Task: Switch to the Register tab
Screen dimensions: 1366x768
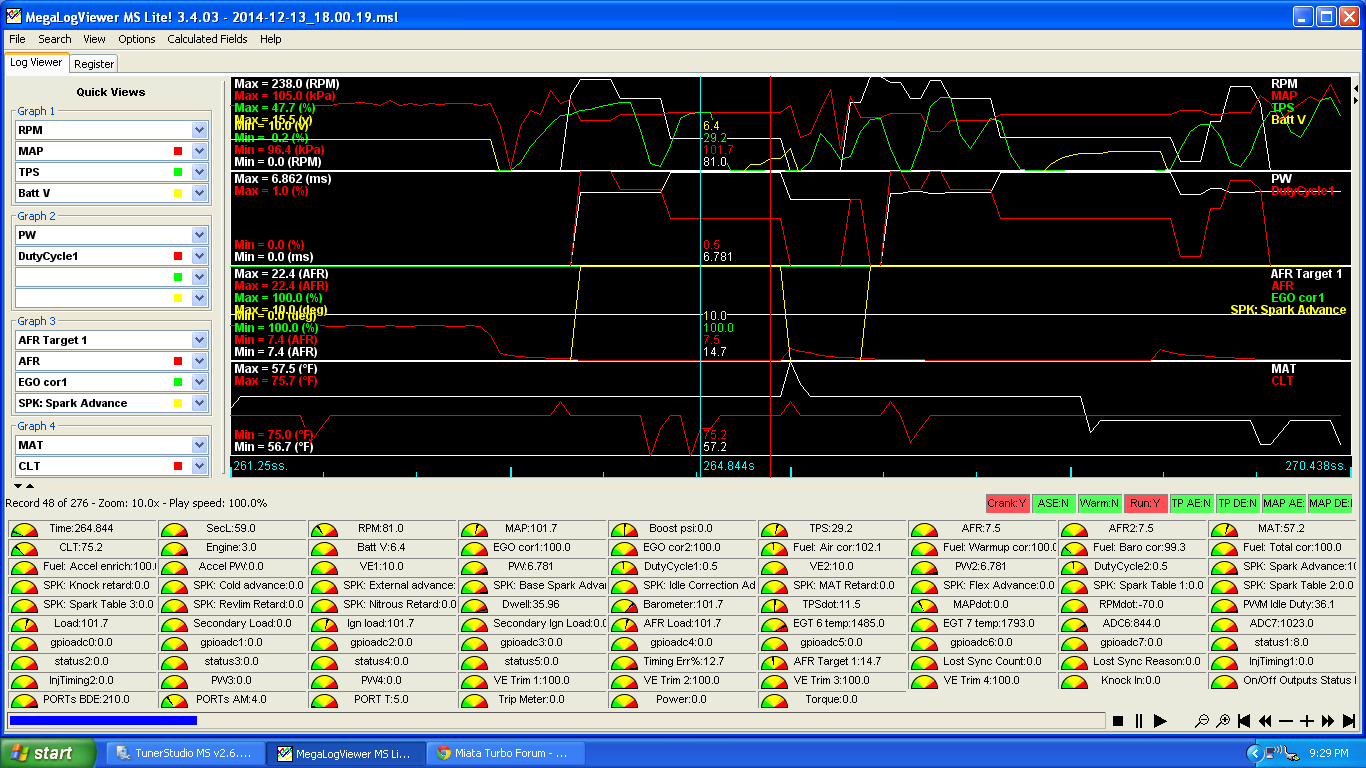Action: coord(93,62)
